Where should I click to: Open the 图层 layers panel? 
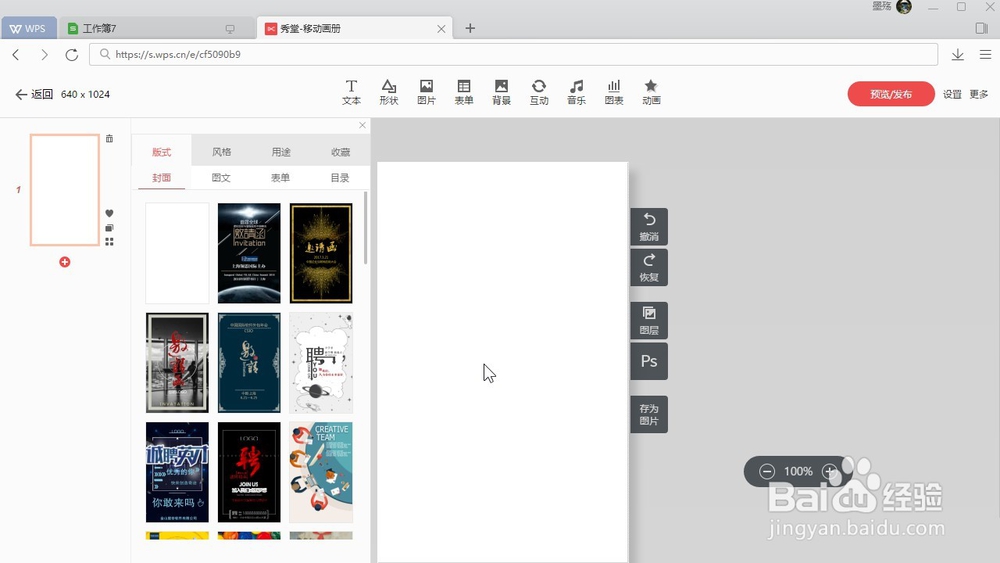[x=649, y=320]
